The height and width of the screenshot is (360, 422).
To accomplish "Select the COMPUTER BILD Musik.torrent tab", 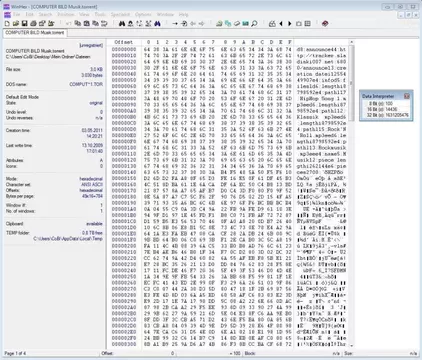I will (35, 33).
